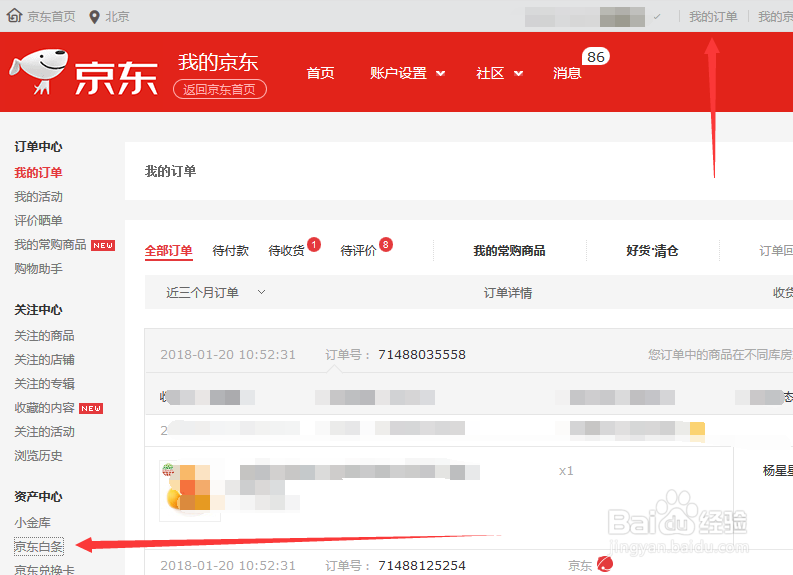Select the 全部订单 tab
Image resolution: width=793 pixels, height=575 pixels.
point(168,251)
